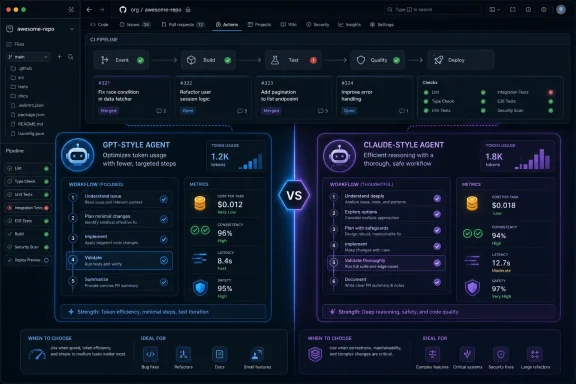Select the Critical systems icon
The image size is (576, 384).
[x=467, y=354]
